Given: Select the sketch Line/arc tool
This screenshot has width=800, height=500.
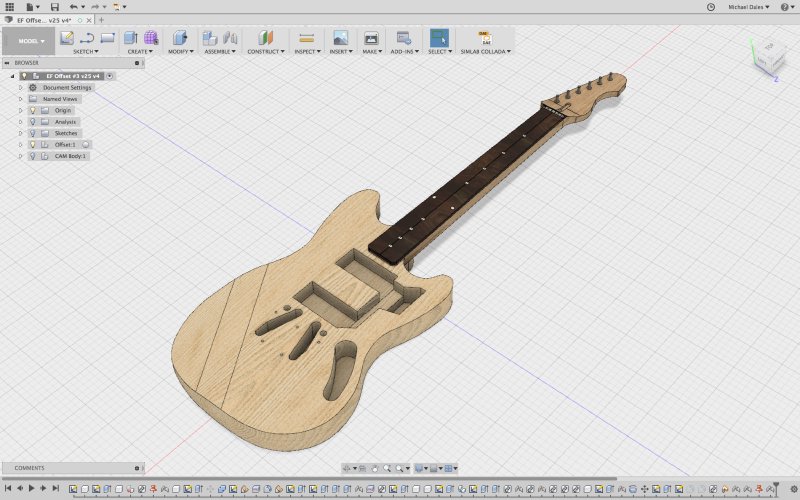Looking at the screenshot, I should point(87,38).
